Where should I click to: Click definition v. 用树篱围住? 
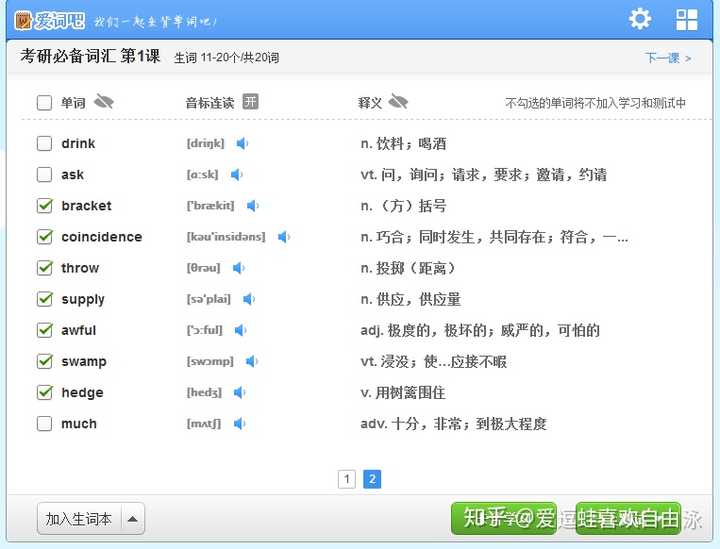point(403,393)
